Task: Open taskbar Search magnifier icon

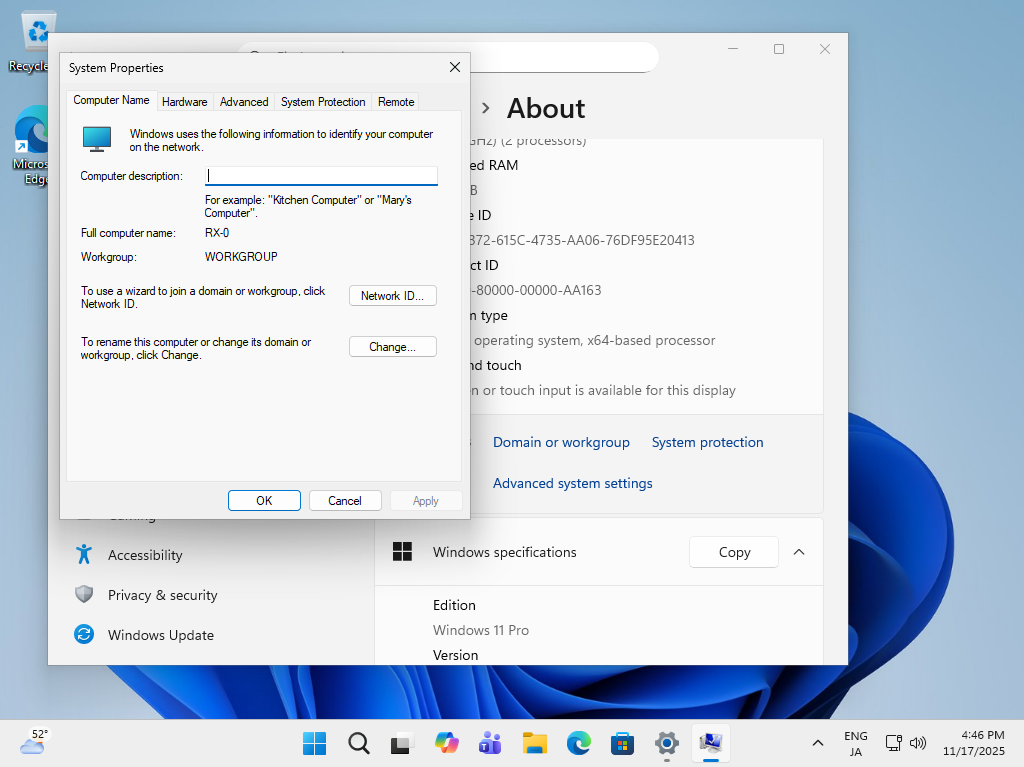Action: (x=359, y=743)
